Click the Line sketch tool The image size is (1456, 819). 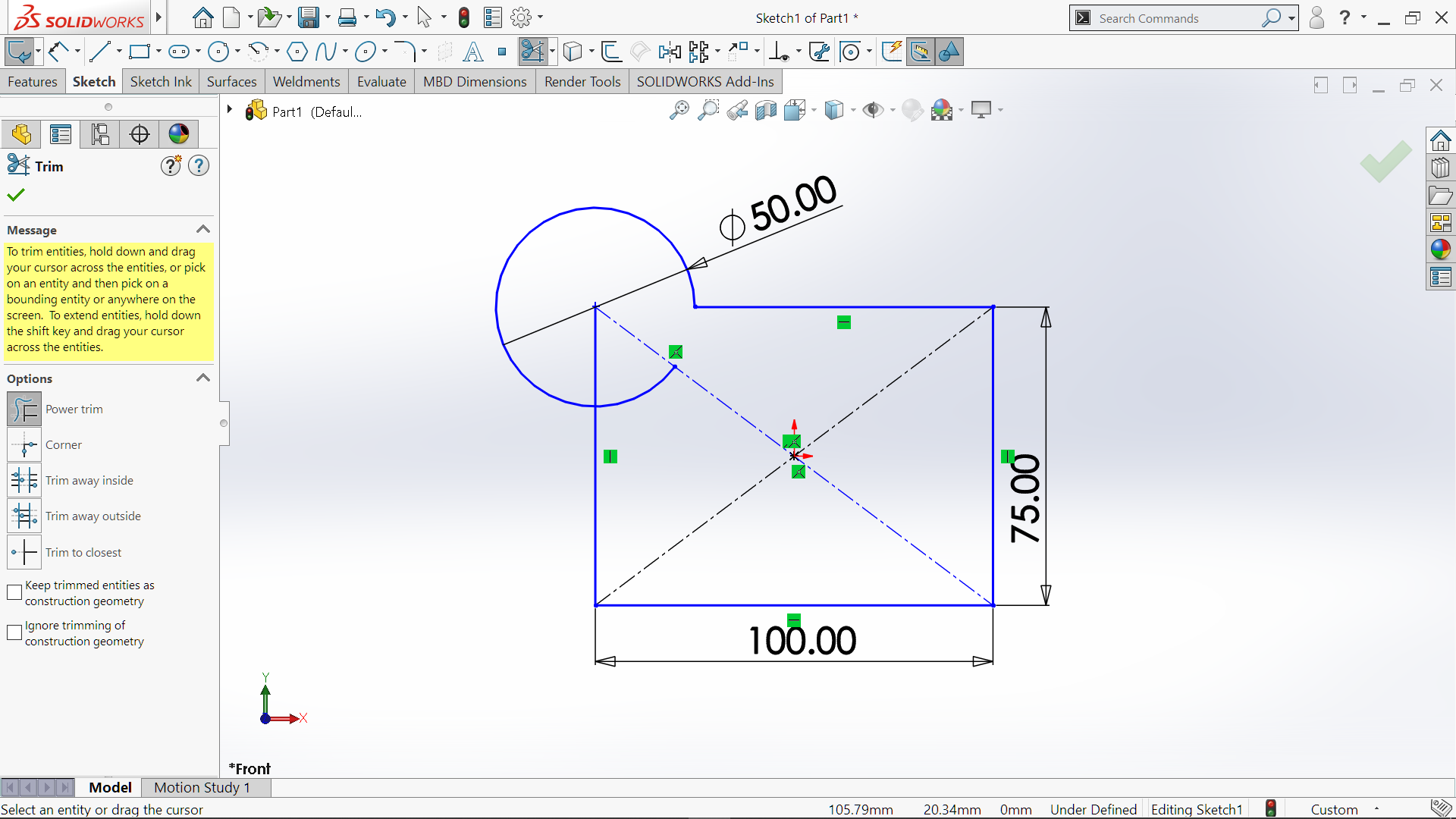tap(99, 52)
